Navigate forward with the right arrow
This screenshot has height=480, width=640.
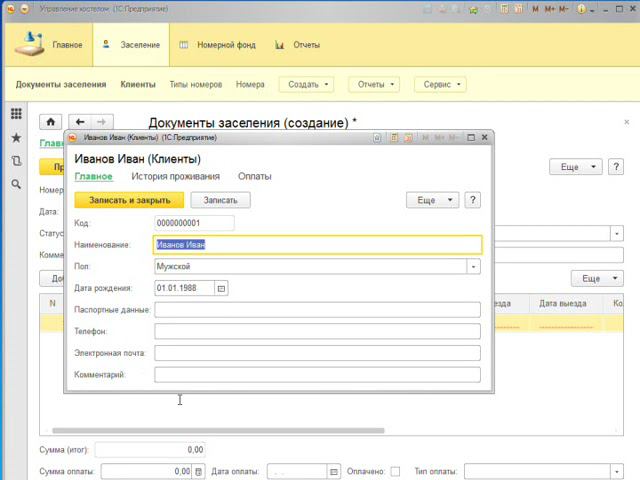click(x=102, y=122)
